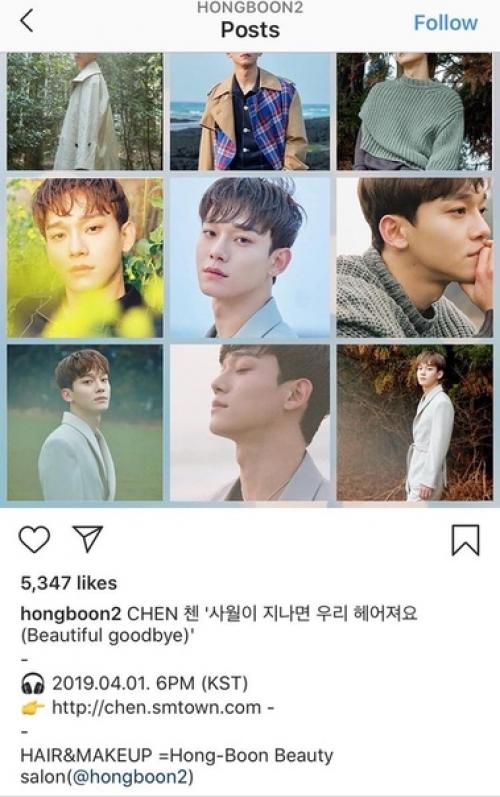Select photo of beige coat in forest
500x797 pixels.
point(85,111)
